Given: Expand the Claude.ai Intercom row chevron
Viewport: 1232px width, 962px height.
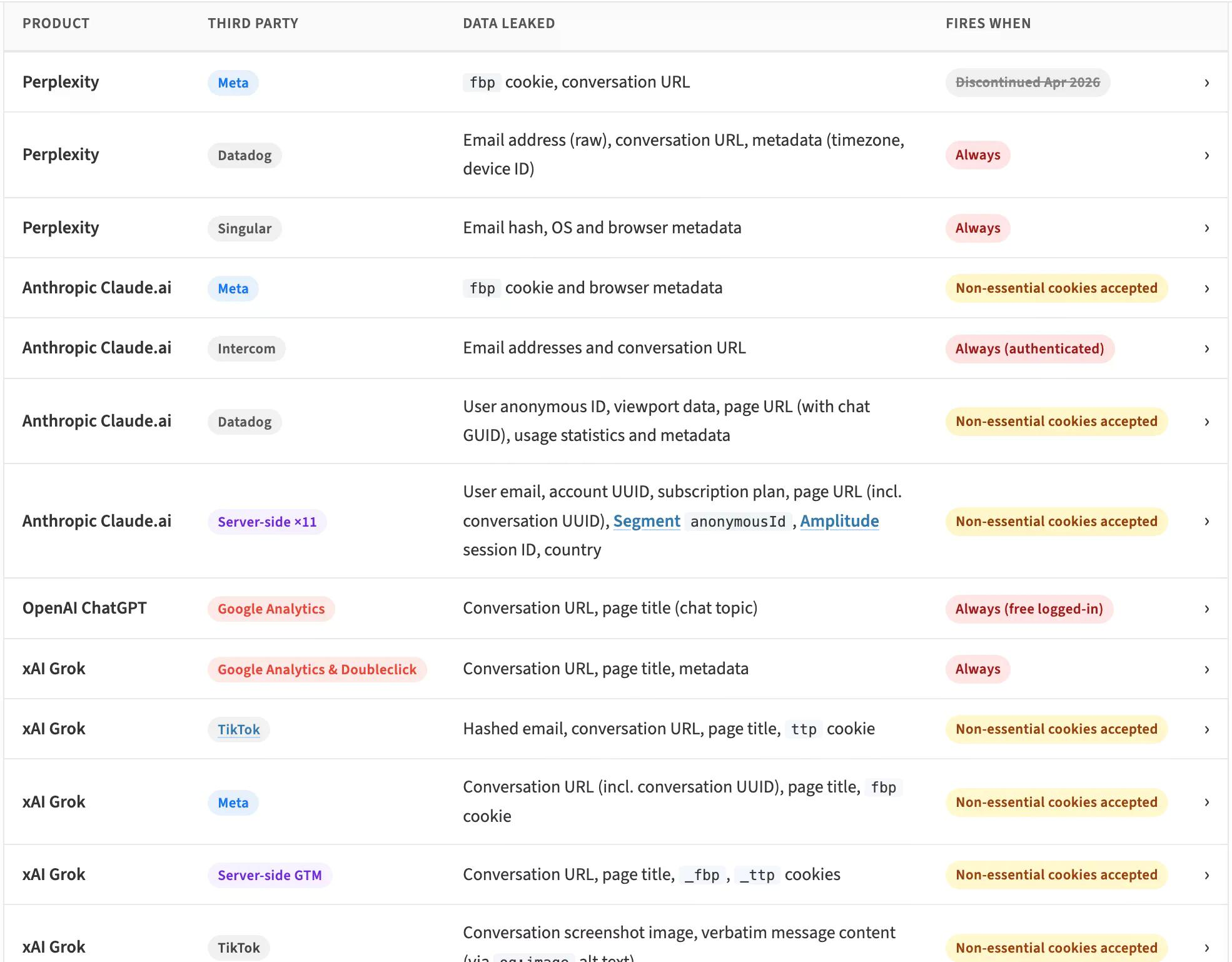Looking at the screenshot, I should (x=1206, y=348).
